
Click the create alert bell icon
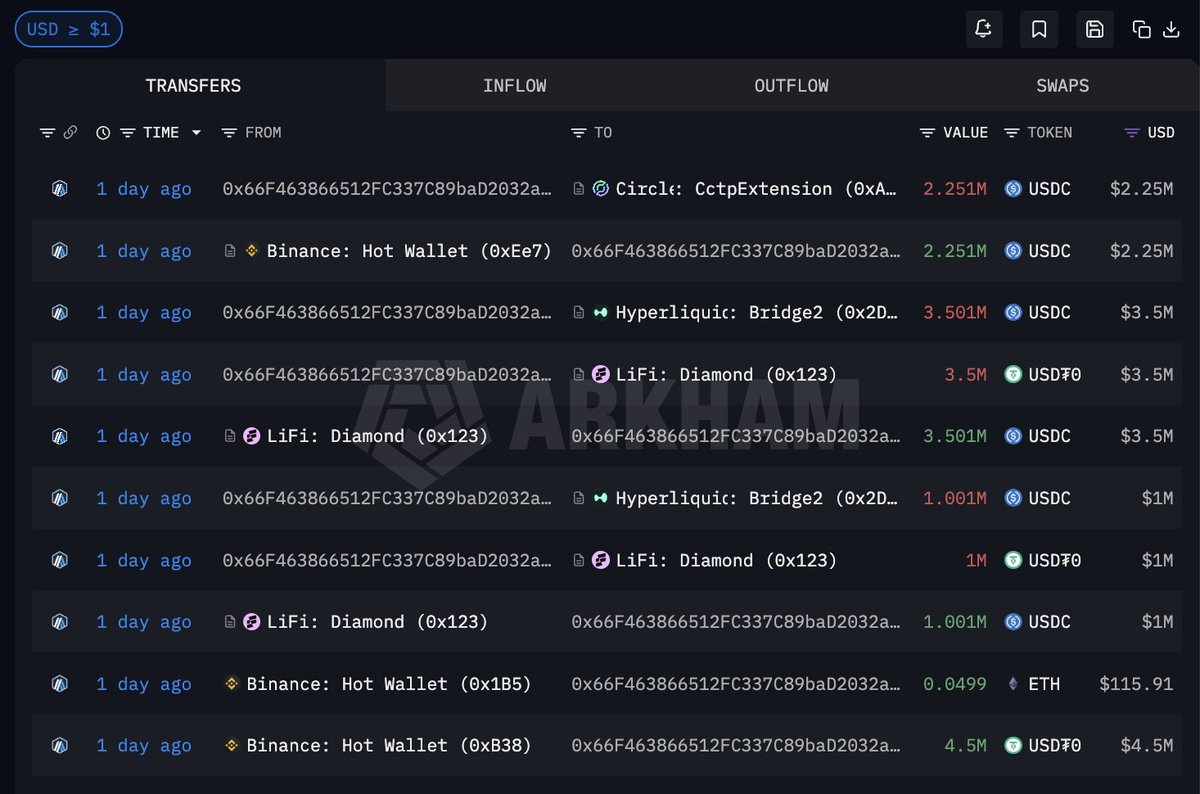pyautogui.click(x=983, y=29)
